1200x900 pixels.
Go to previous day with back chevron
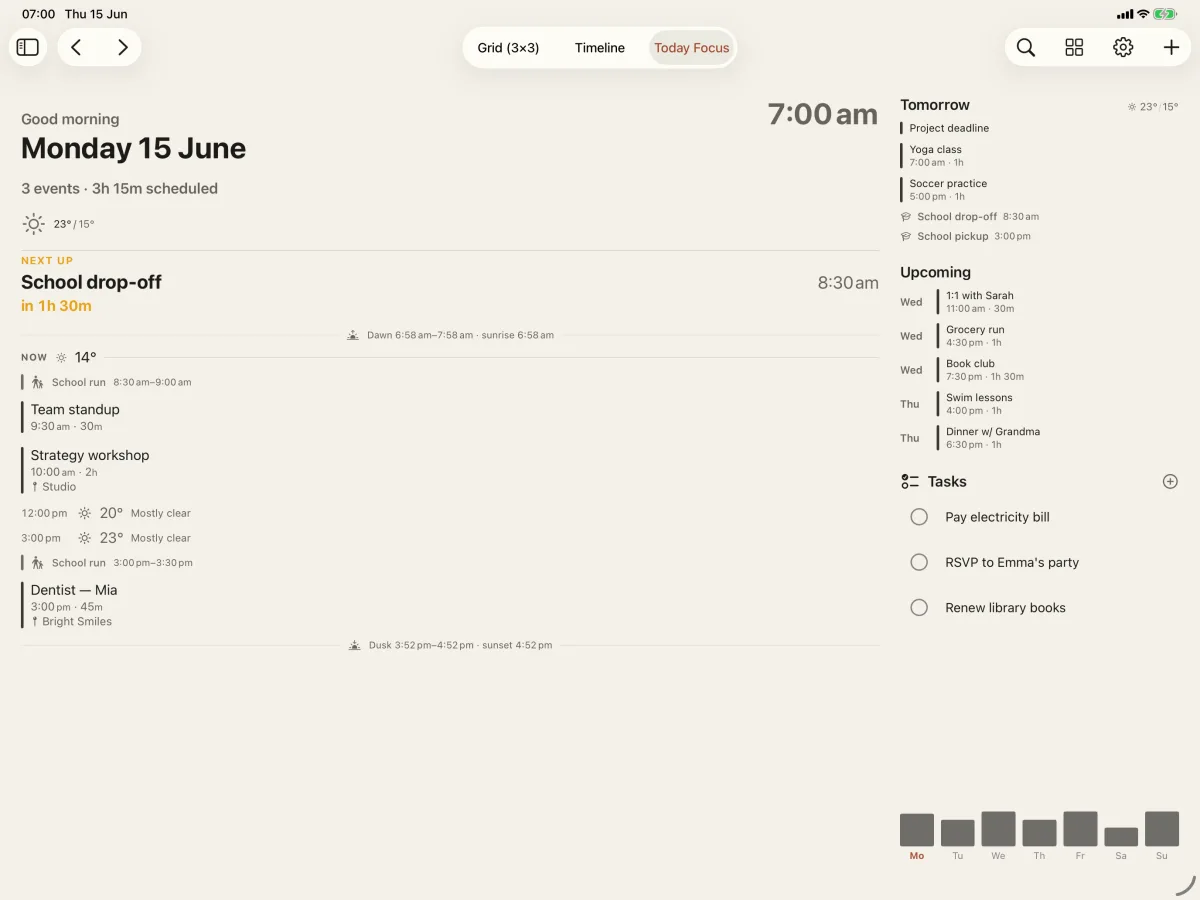point(76,47)
